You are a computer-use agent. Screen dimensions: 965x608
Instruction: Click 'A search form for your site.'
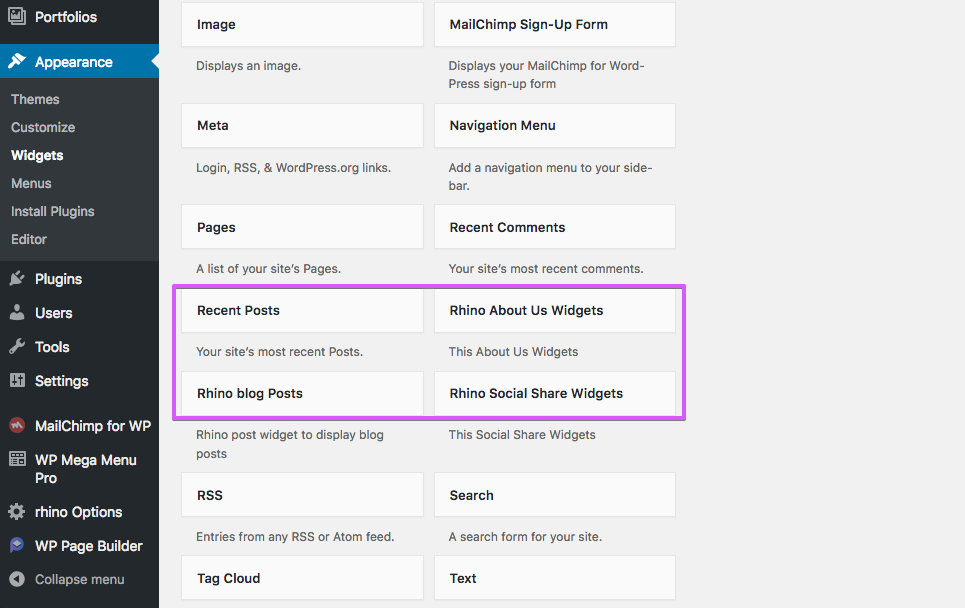click(525, 537)
